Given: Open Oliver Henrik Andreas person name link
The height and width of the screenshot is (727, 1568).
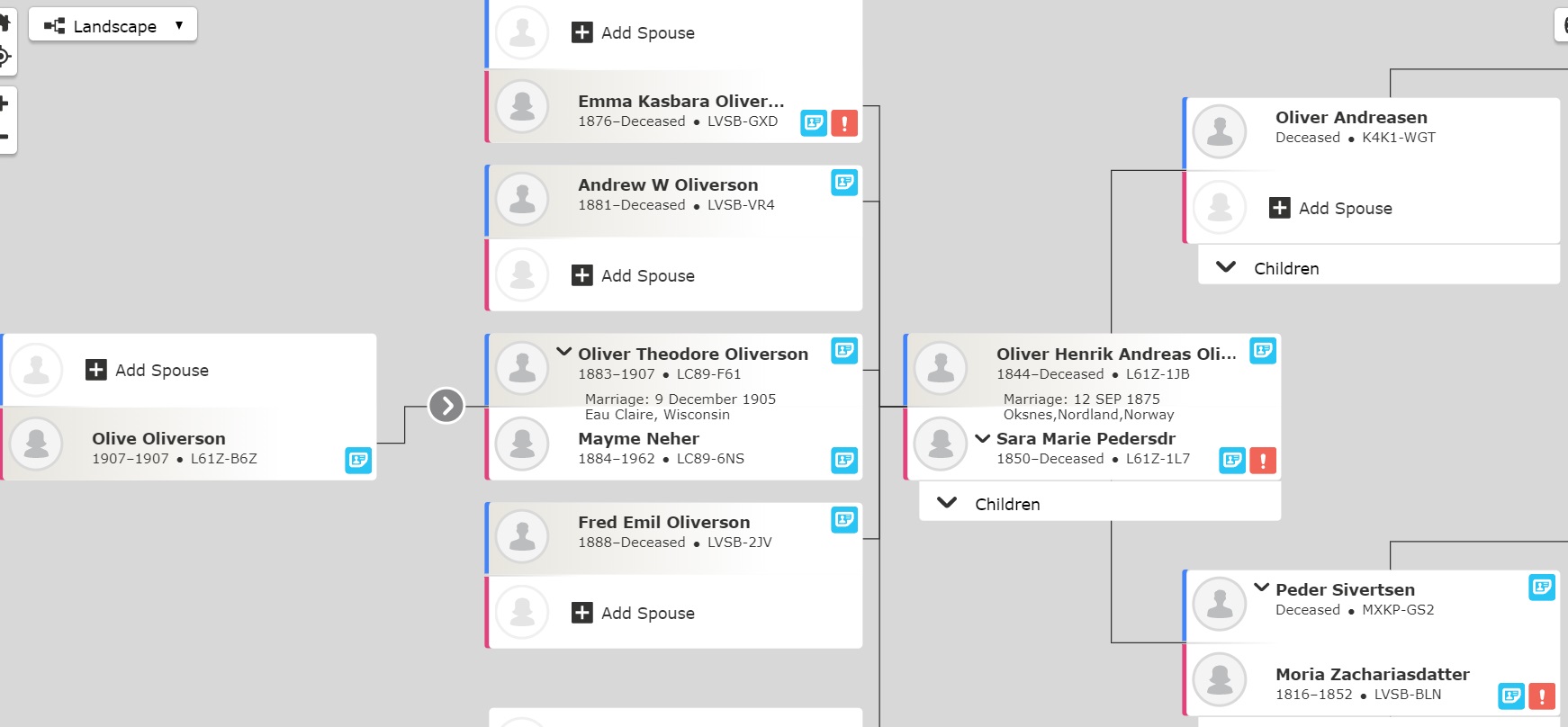Looking at the screenshot, I should pos(1116,354).
